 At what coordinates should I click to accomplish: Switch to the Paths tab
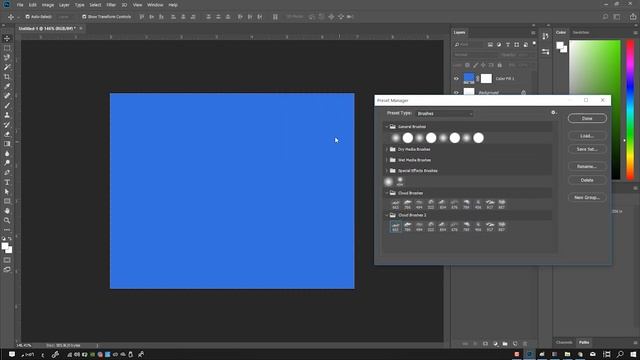[x=584, y=342]
